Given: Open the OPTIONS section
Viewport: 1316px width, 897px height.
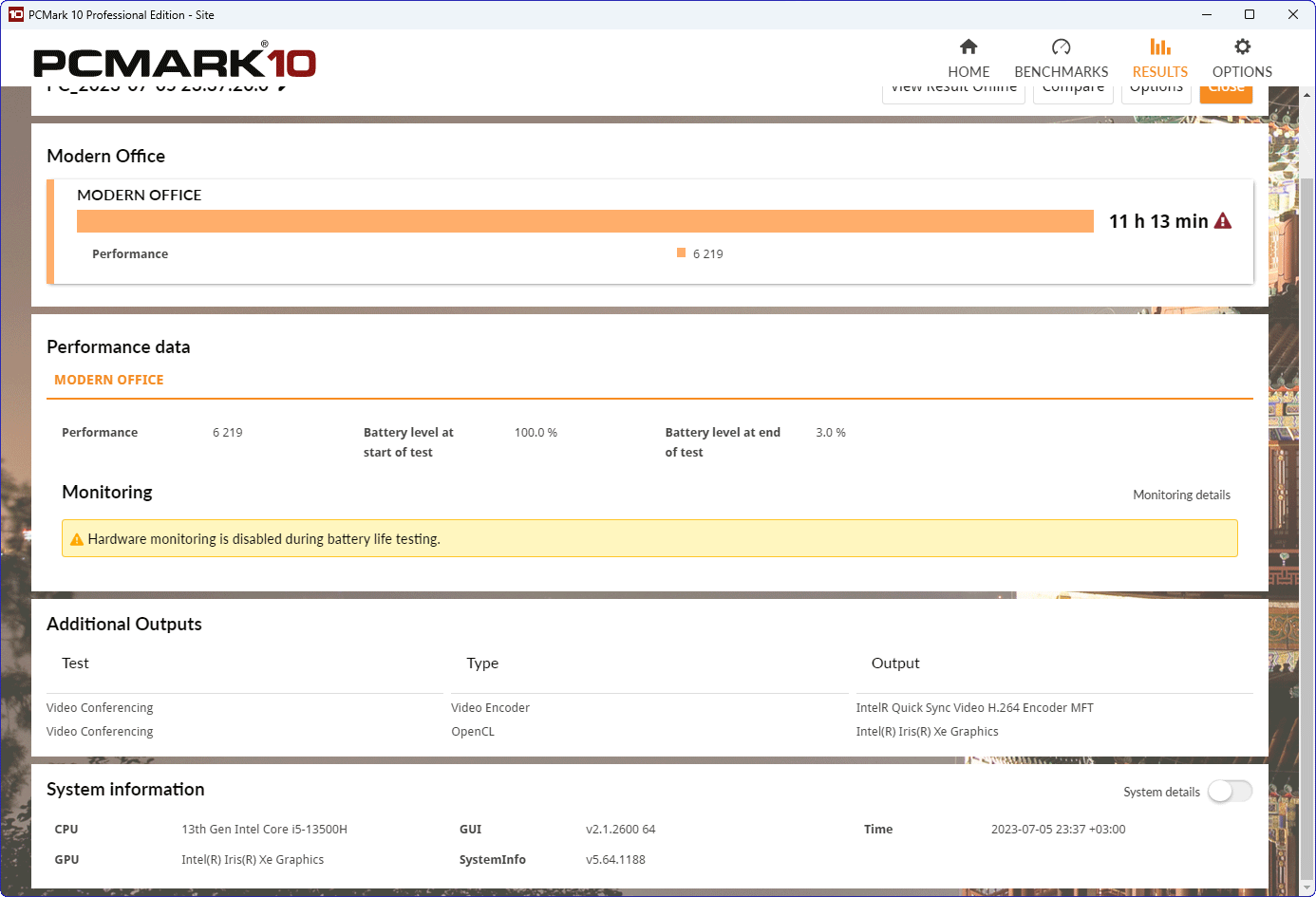Looking at the screenshot, I should tap(1242, 59).
